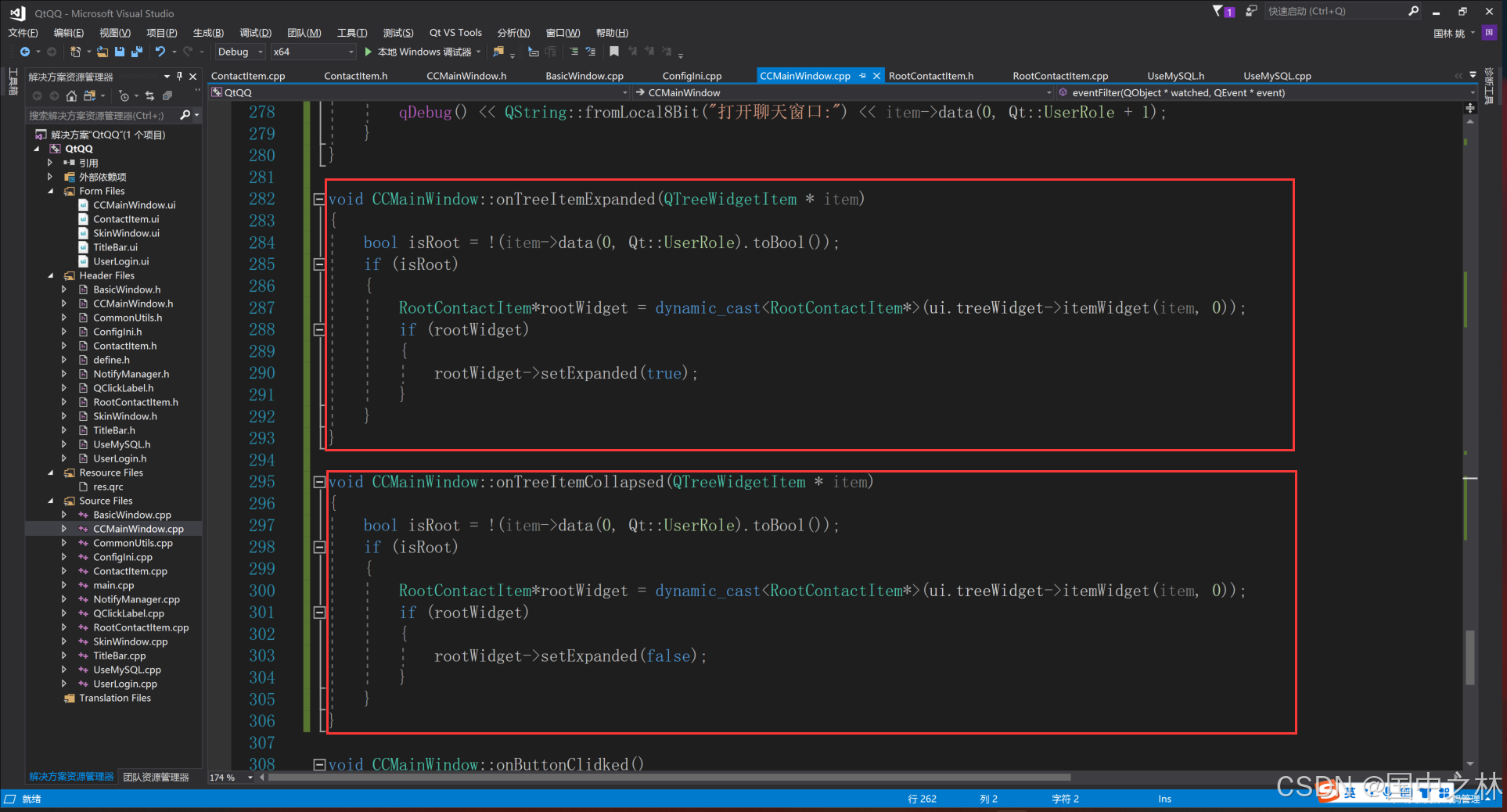Viewport: 1507px width, 812px height.
Task: Click the purple user account avatar
Action: pos(1489,32)
